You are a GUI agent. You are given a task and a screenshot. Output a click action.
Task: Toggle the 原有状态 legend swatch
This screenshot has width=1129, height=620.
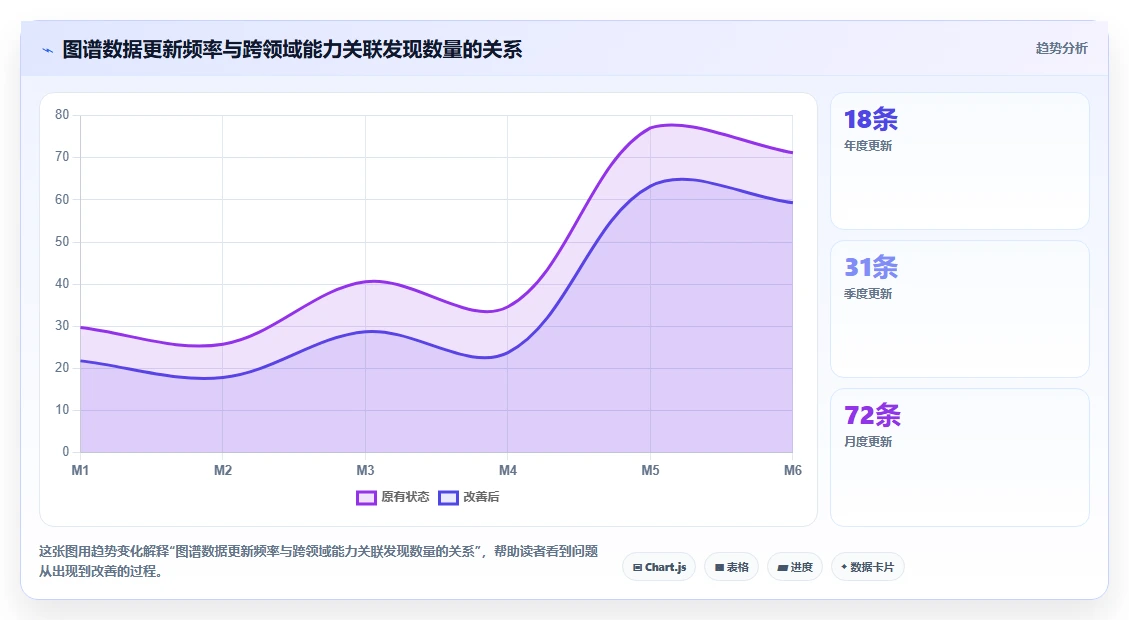click(x=366, y=498)
